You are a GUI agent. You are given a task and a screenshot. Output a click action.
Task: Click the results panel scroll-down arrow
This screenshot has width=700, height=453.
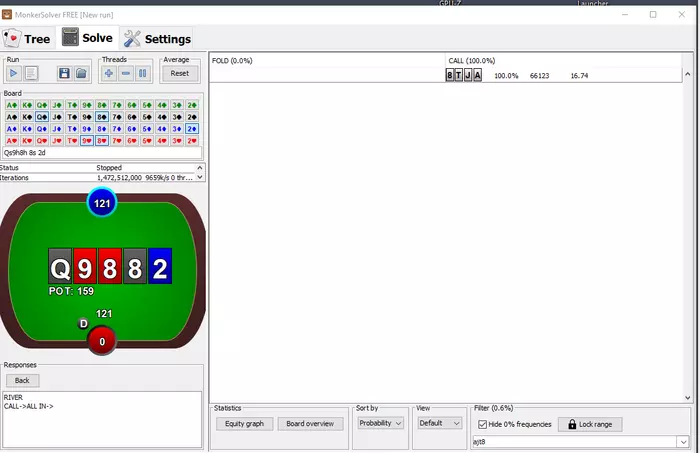click(x=688, y=398)
